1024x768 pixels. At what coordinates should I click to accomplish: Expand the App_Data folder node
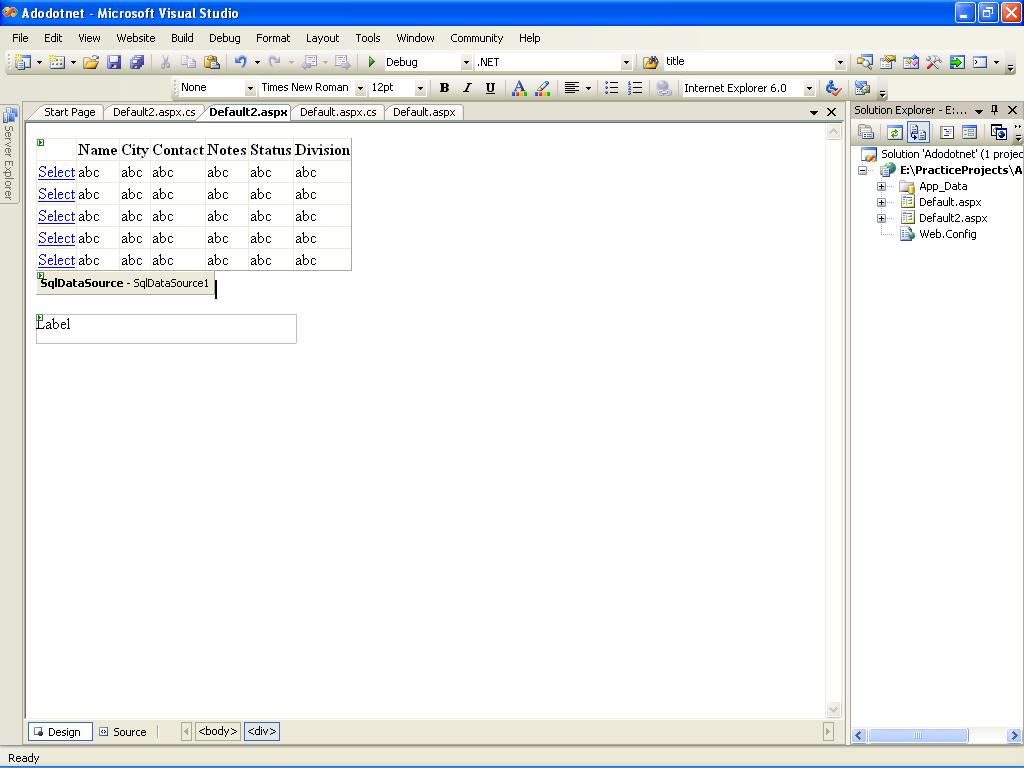pos(882,186)
